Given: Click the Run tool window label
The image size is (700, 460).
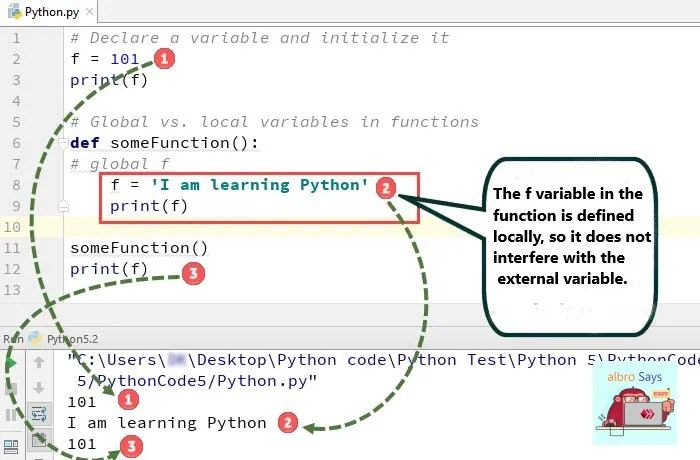Looking at the screenshot, I should [x=13, y=339].
